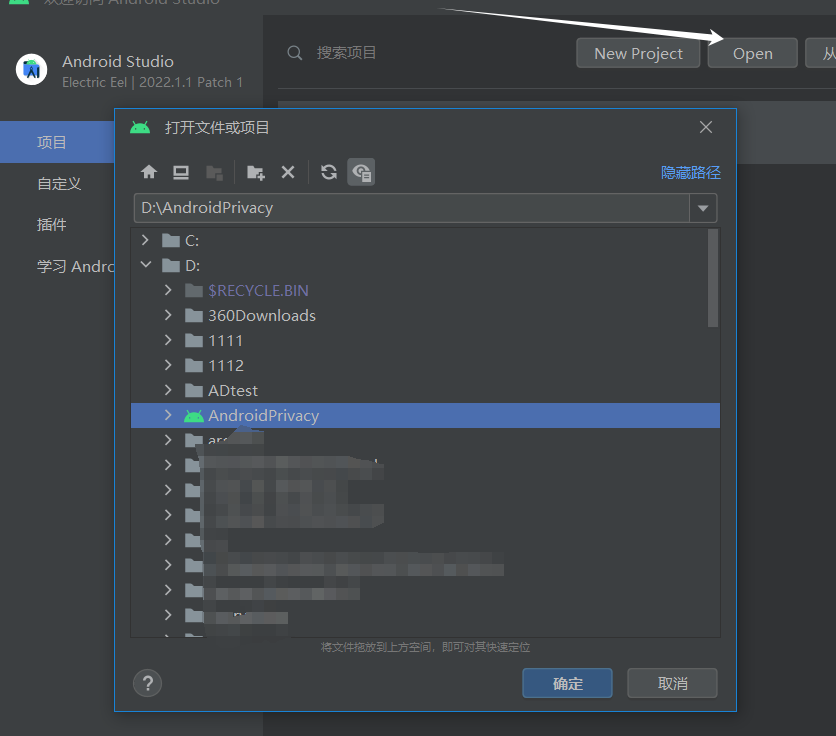This screenshot has width=836, height=736.
Task: Click the folder icon beside 1112
Action: pyautogui.click(x=194, y=365)
